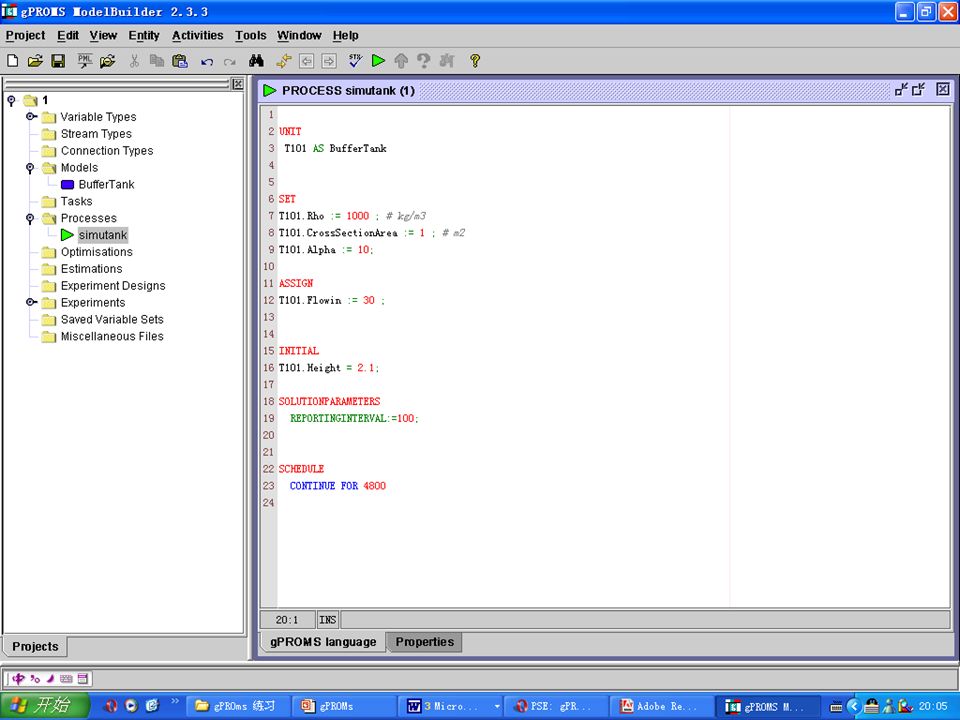The width and height of the screenshot is (960, 720).
Task: Close the project tree panel with its X icon
Action: pos(238,84)
